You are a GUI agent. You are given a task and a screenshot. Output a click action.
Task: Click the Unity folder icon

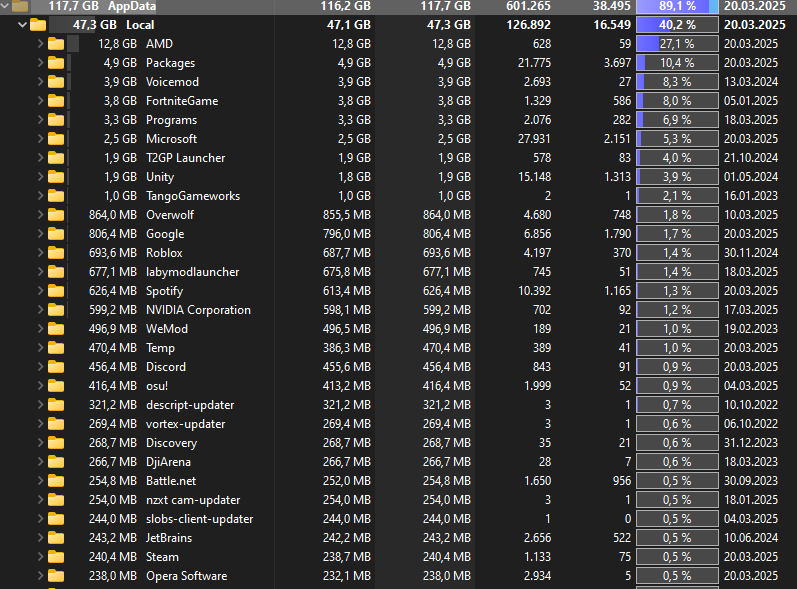pyautogui.click(x=56, y=177)
